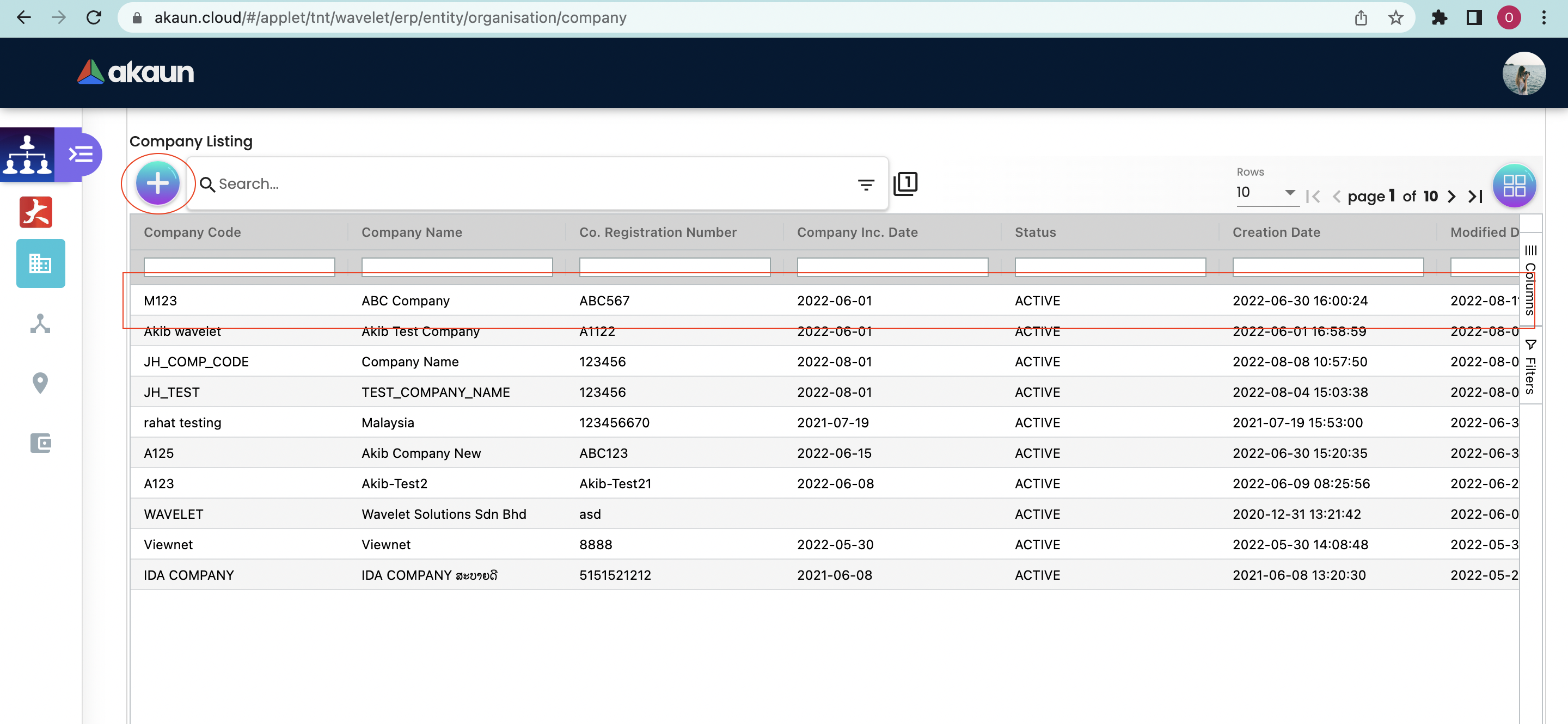Viewport: 1568px width, 724px height.
Task: Click the pages icon beside the search bar
Action: (905, 183)
